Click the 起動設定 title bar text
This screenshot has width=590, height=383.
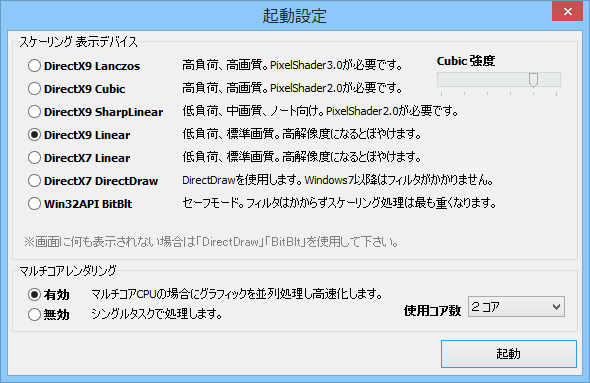coord(295,16)
